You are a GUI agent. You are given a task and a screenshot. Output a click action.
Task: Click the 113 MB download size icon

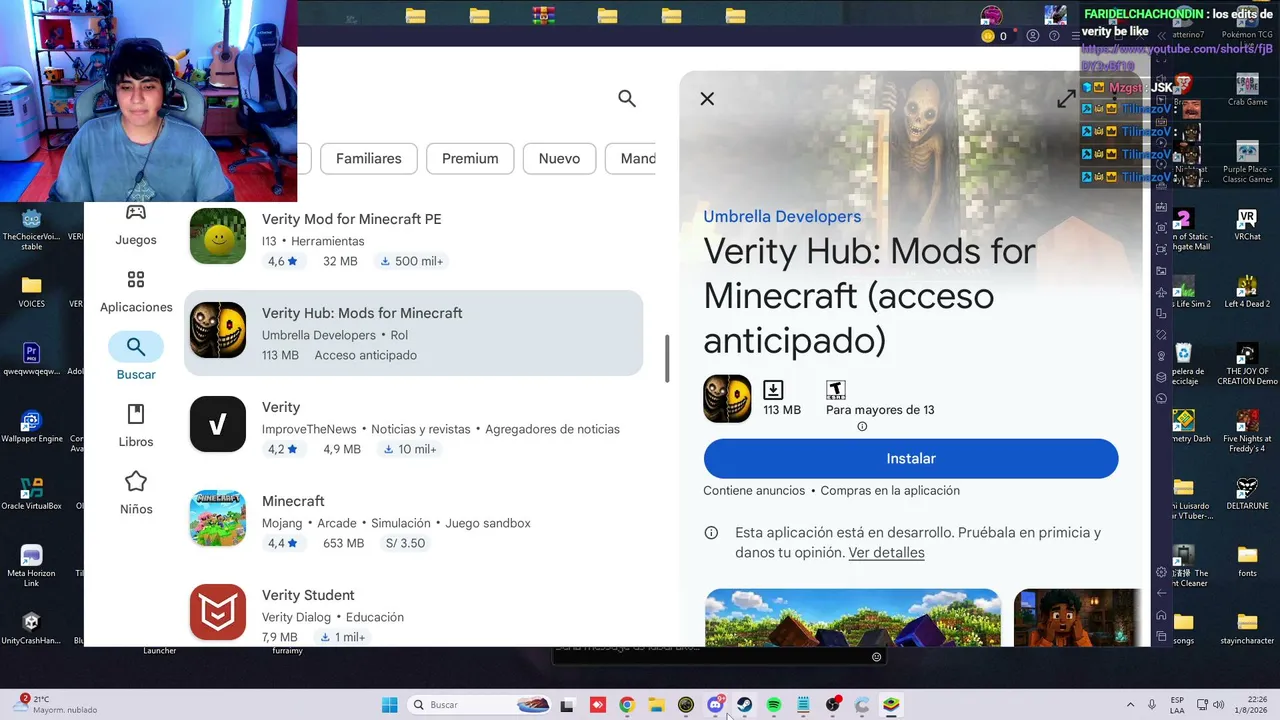pos(773,390)
